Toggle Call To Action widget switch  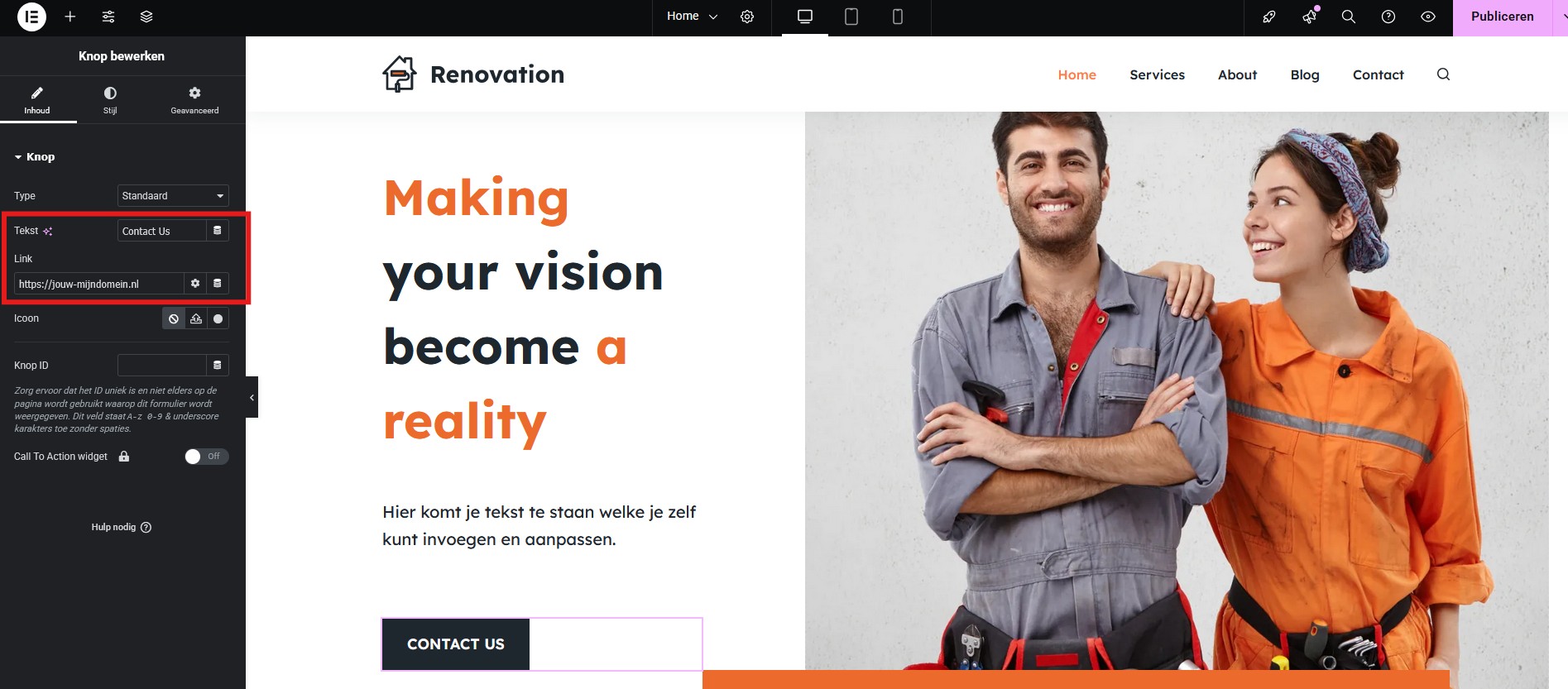pyautogui.click(x=207, y=457)
